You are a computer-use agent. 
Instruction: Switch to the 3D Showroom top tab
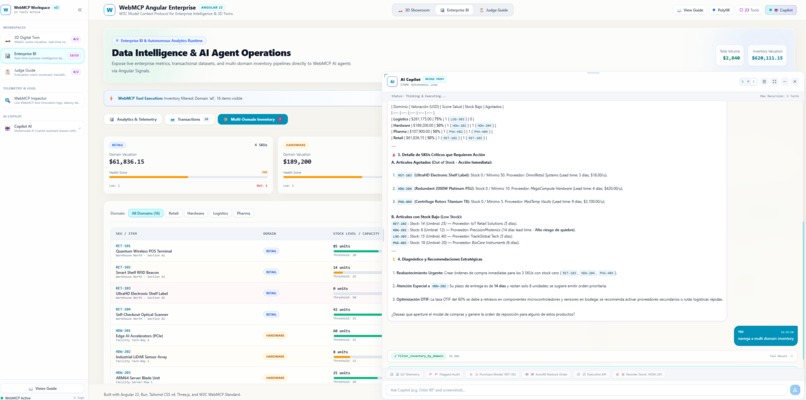pos(414,10)
